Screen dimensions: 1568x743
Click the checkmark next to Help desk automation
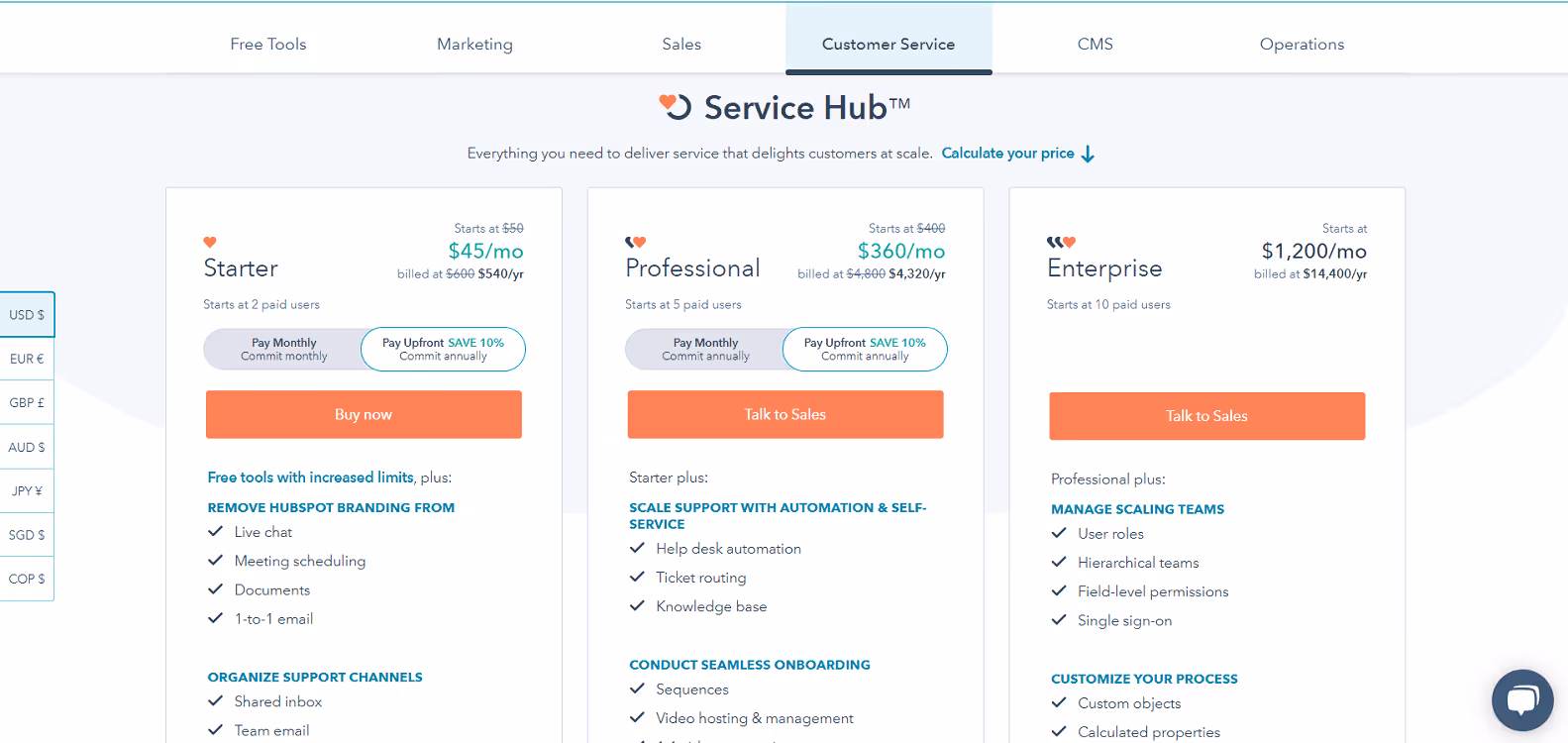[x=637, y=548]
